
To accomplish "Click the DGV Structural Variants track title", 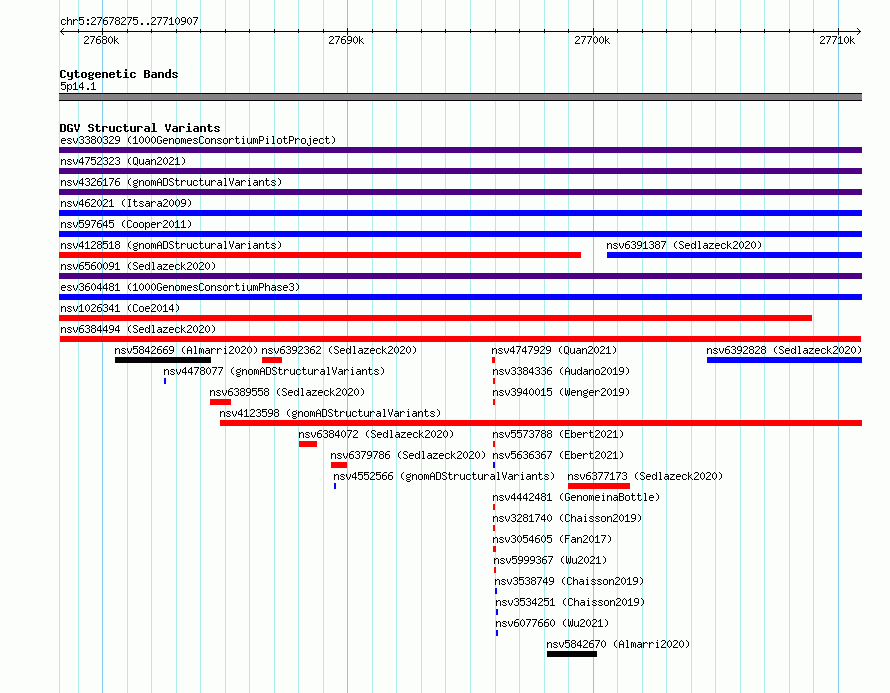I will [140, 128].
